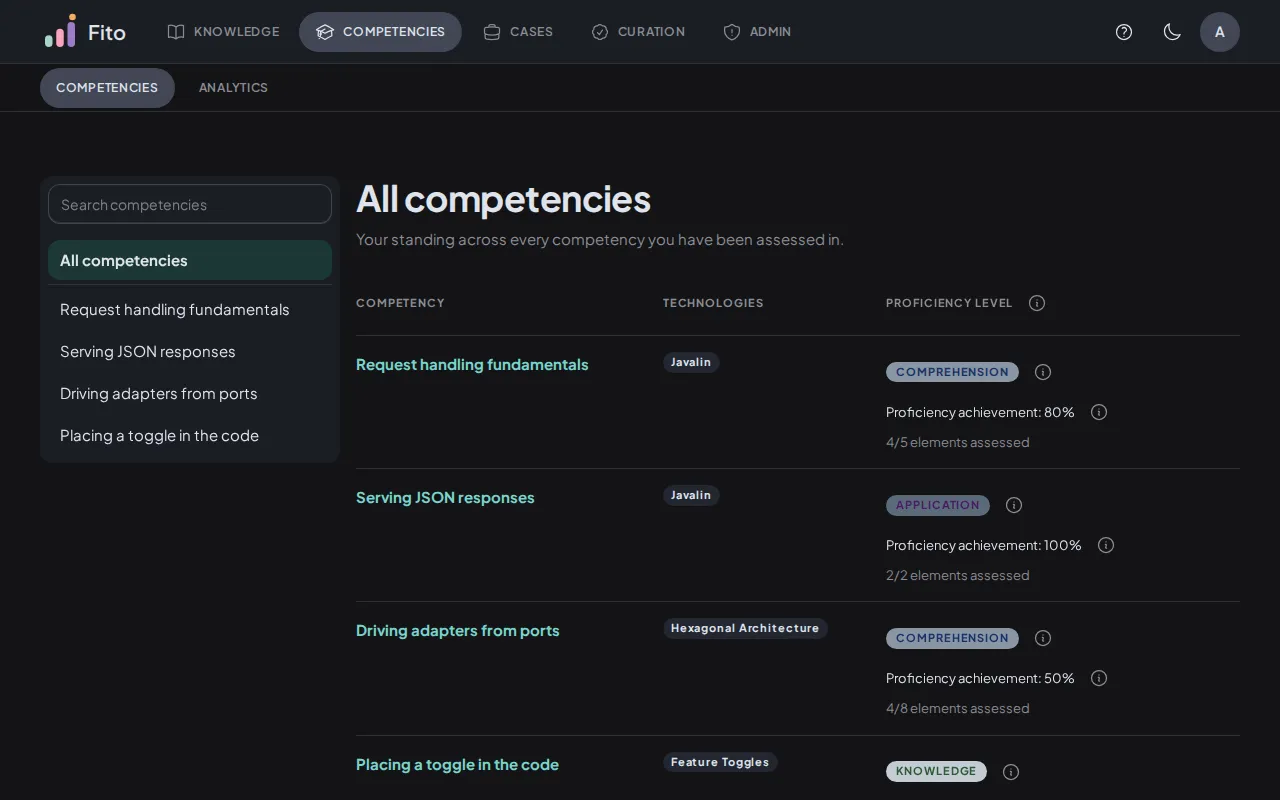Select All competencies in sidebar
The image size is (1280, 800).
click(190, 260)
